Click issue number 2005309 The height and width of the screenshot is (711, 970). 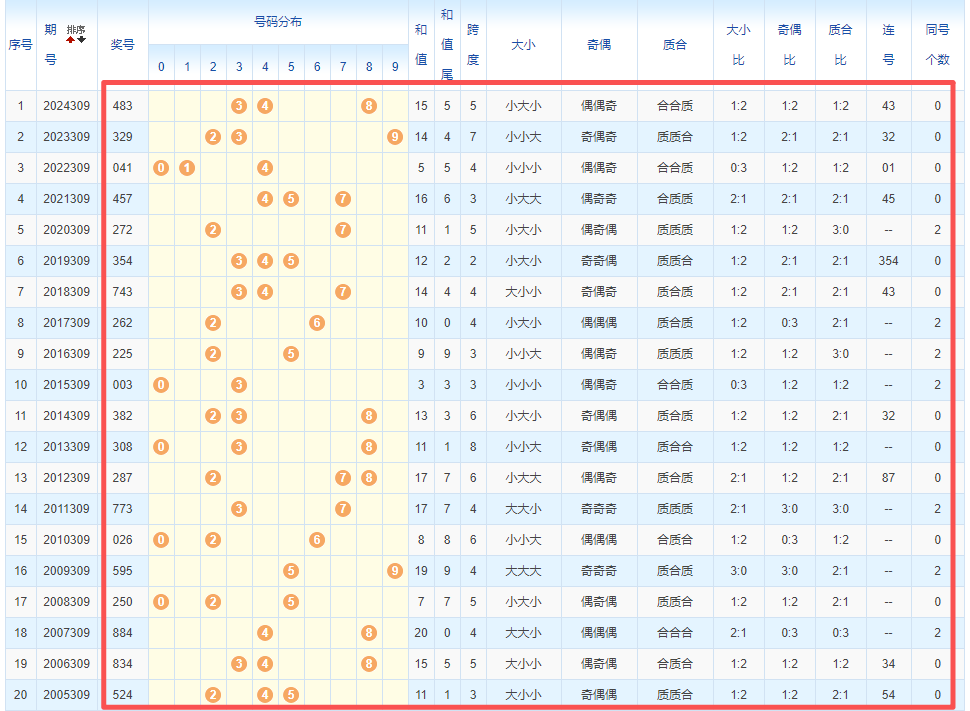pyautogui.click(x=66, y=695)
